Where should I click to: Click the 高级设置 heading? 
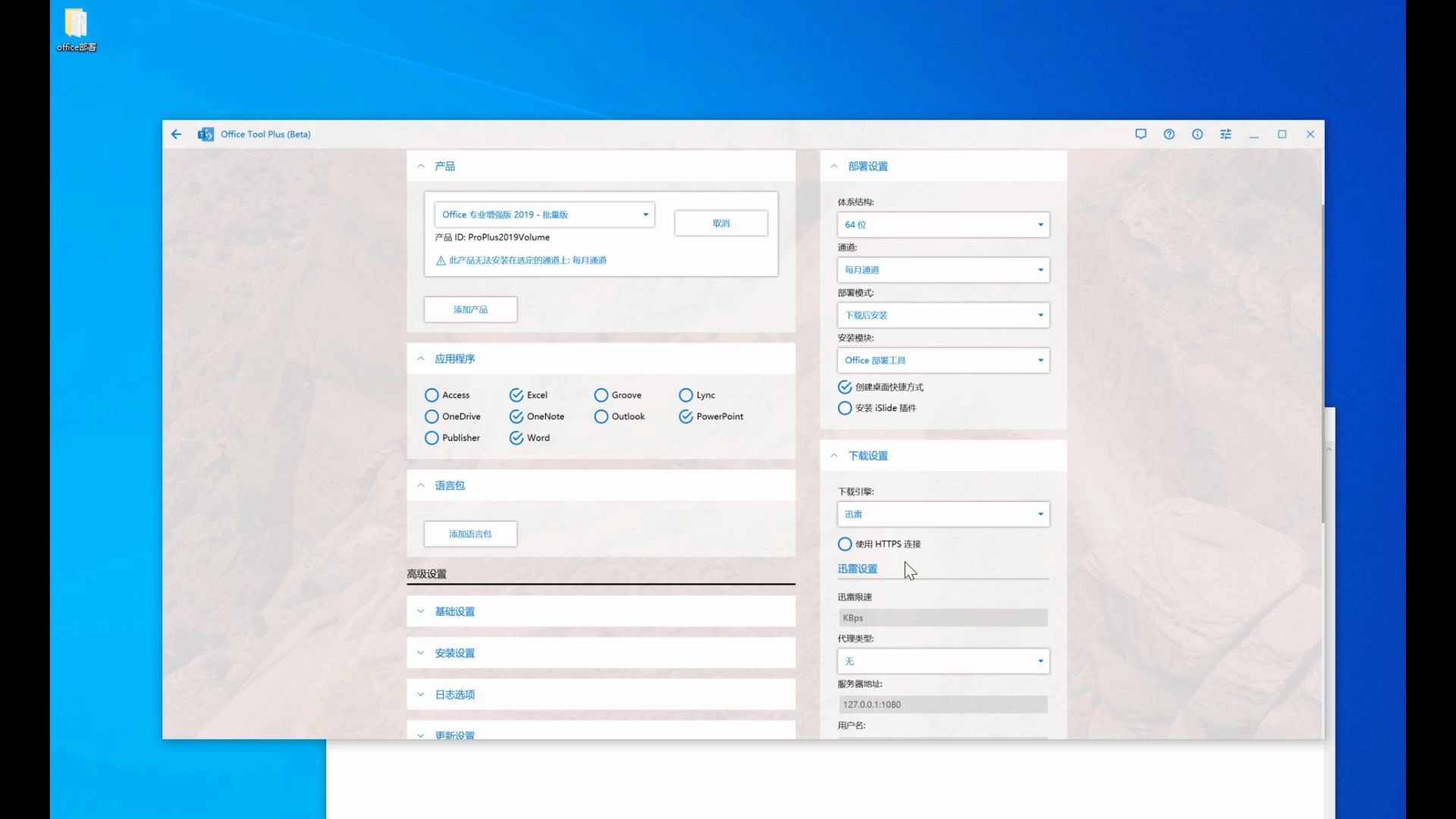point(427,574)
